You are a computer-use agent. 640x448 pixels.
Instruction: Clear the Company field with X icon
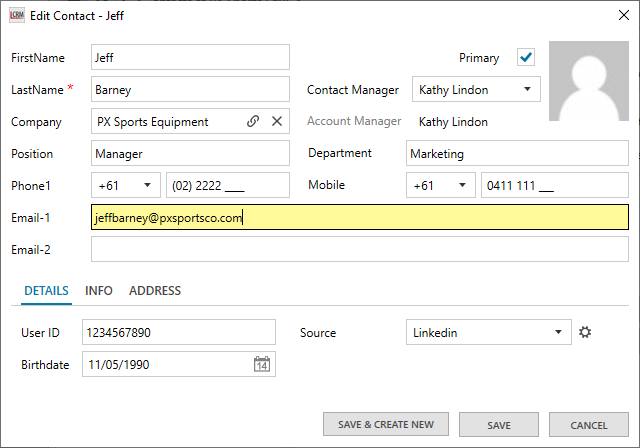[x=277, y=122]
